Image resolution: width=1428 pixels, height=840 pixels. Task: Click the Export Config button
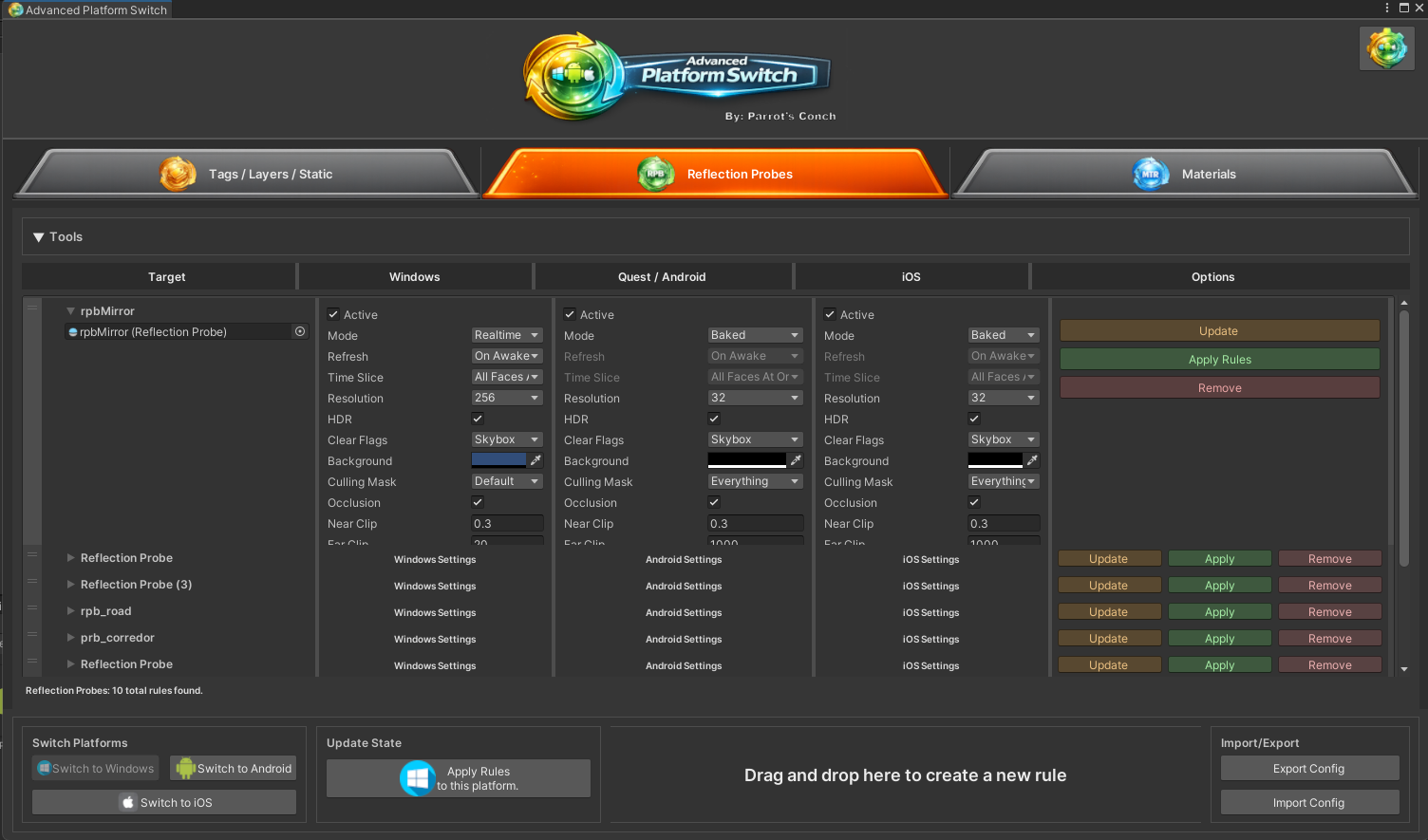pyautogui.click(x=1309, y=769)
